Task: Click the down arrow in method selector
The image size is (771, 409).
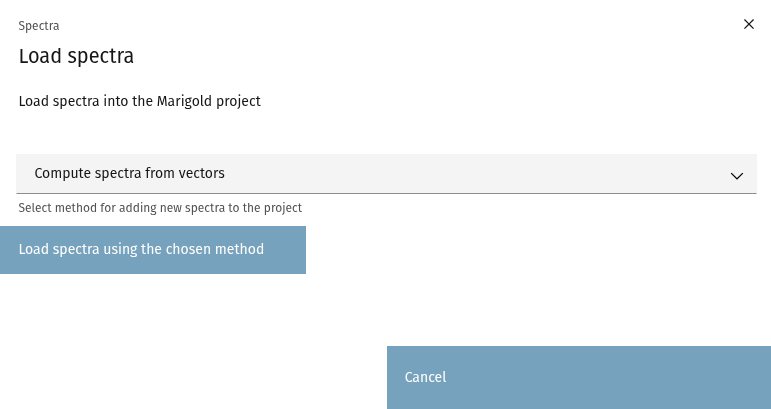Action: (737, 175)
